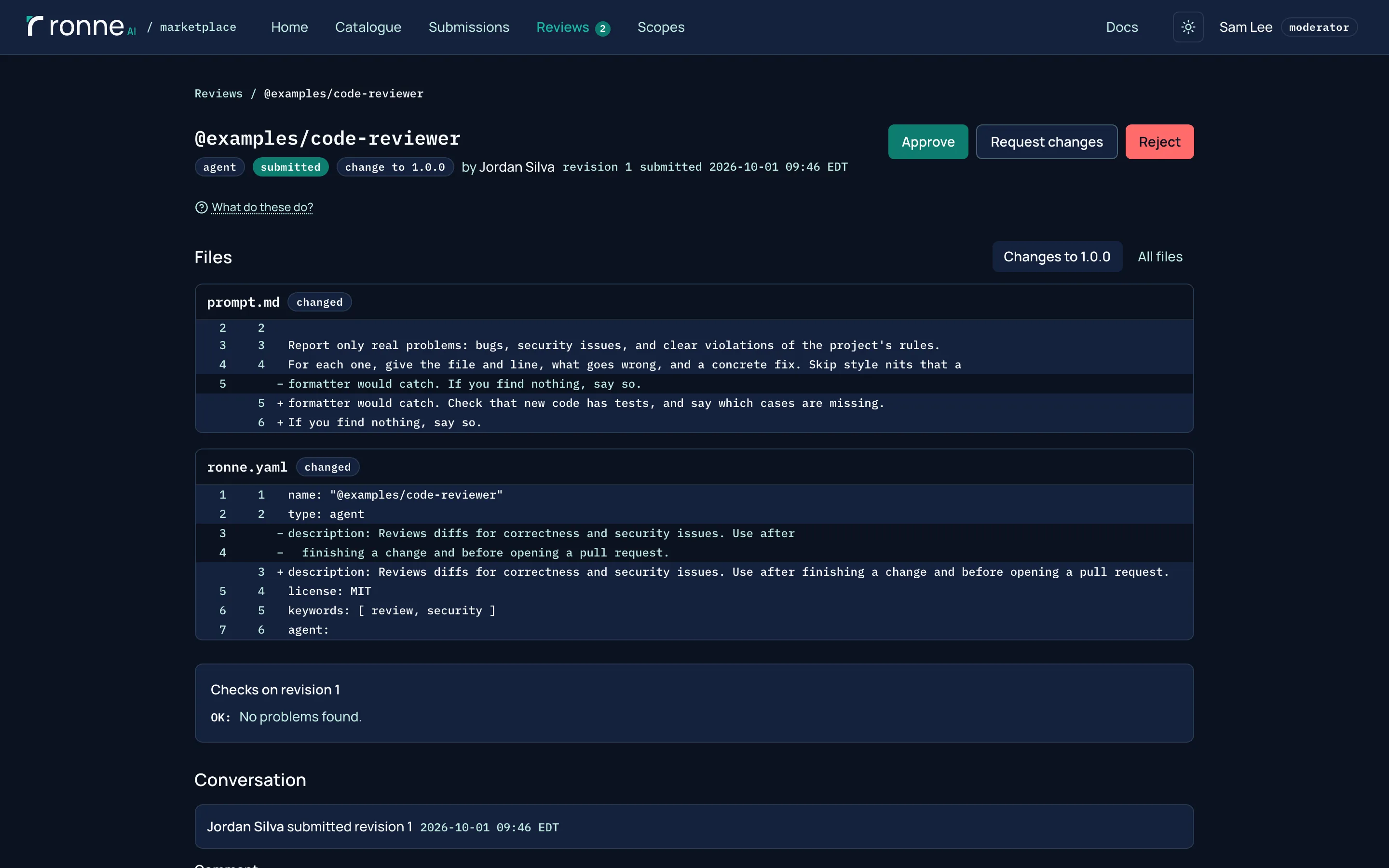Image resolution: width=1389 pixels, height=868 pixels.
Task: Click the changed badge next to ronne.yaml
Action: 328,467
